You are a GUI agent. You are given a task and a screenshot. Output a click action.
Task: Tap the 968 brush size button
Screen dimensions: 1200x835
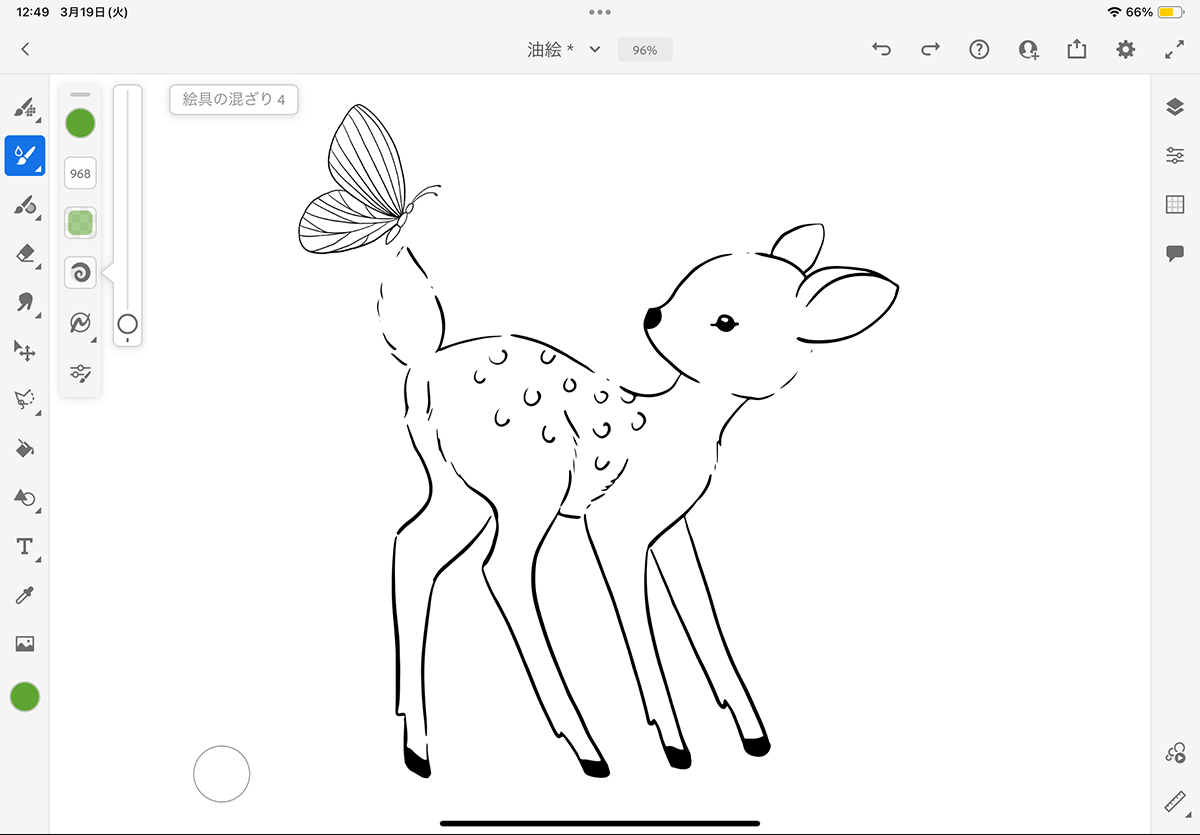80,173
